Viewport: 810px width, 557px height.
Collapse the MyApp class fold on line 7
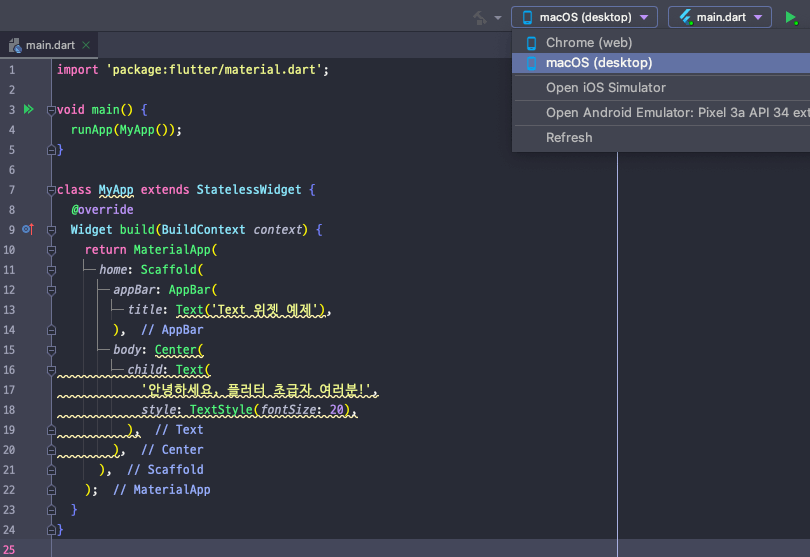point(51,190)
